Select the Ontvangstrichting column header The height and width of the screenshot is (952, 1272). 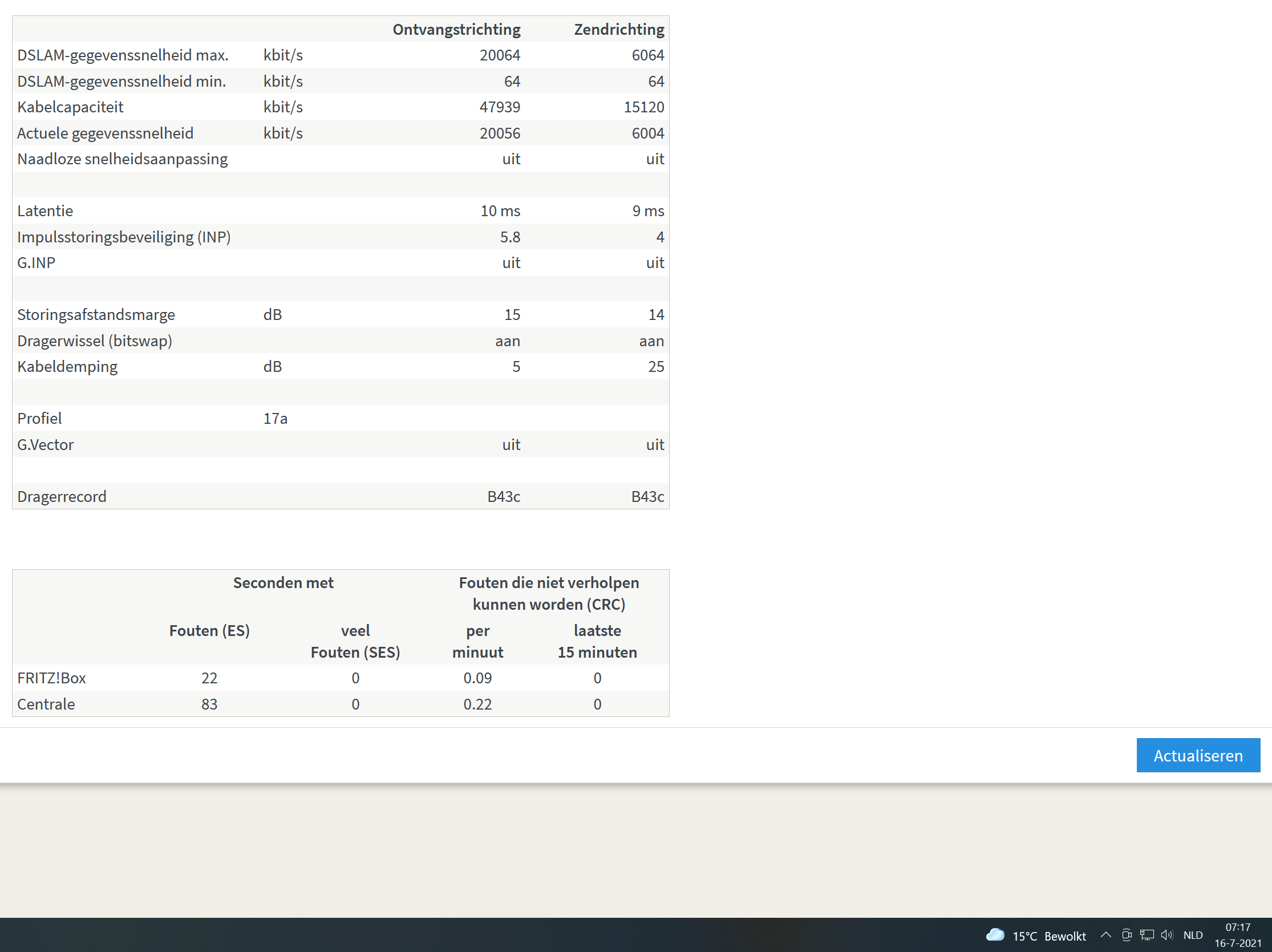click(456, 29)
